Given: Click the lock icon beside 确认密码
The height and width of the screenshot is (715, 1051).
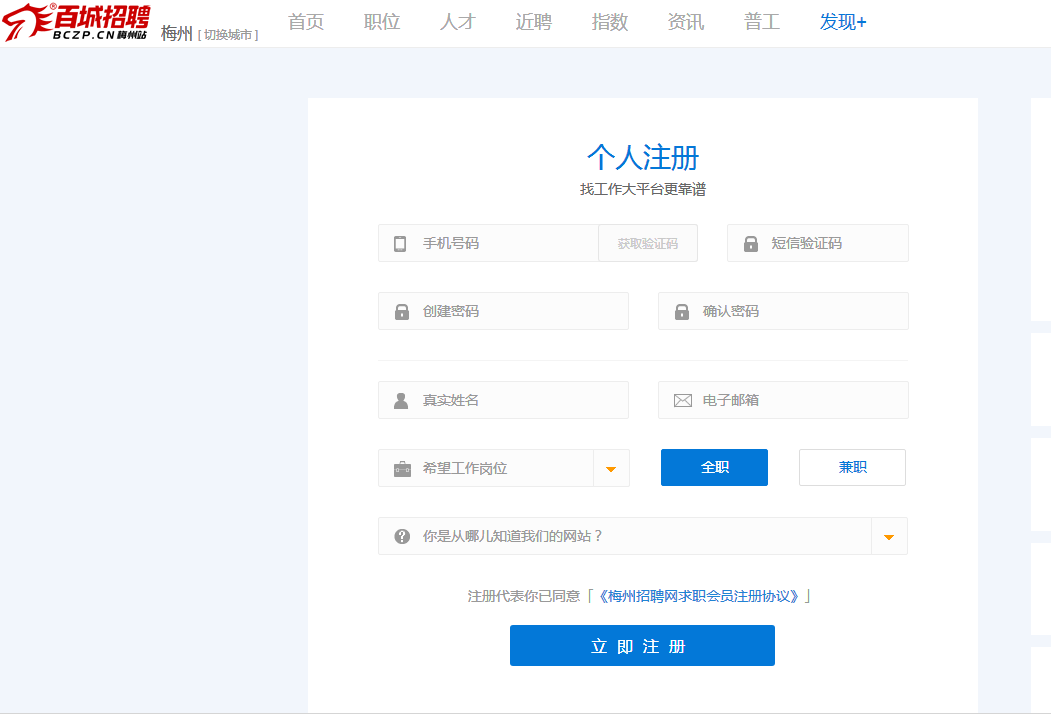Looking at the screenshot, I should coord(682,312).
